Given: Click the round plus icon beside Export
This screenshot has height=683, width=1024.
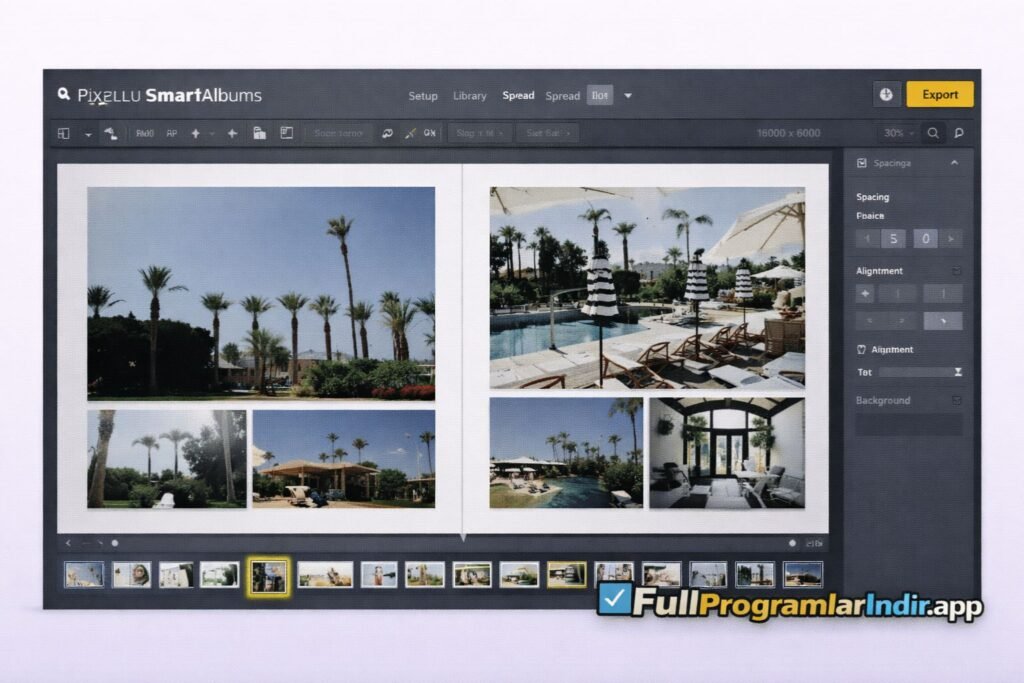Looking at the screenshot, I should (x=886, y=94).
